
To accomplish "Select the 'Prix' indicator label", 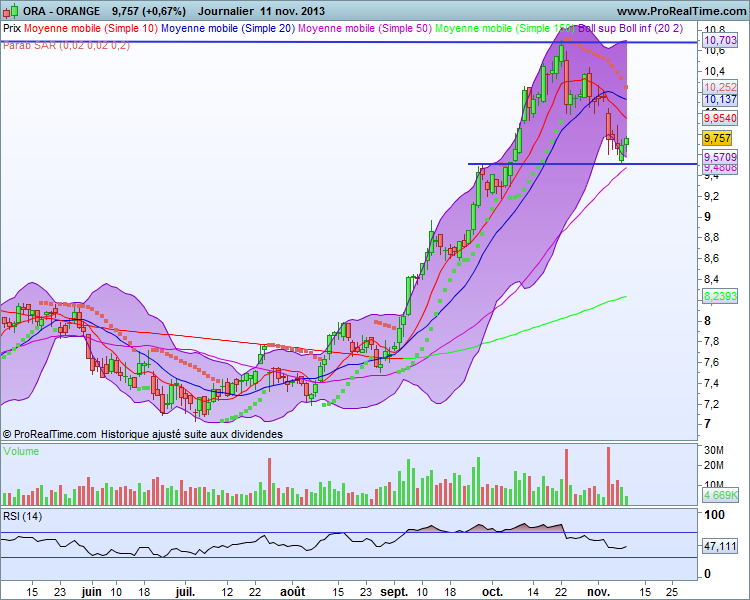I will (12, 28).
